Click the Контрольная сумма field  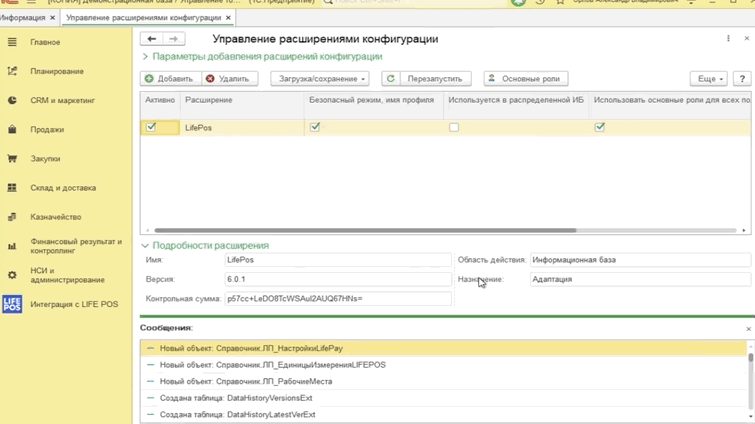point(338,299)
